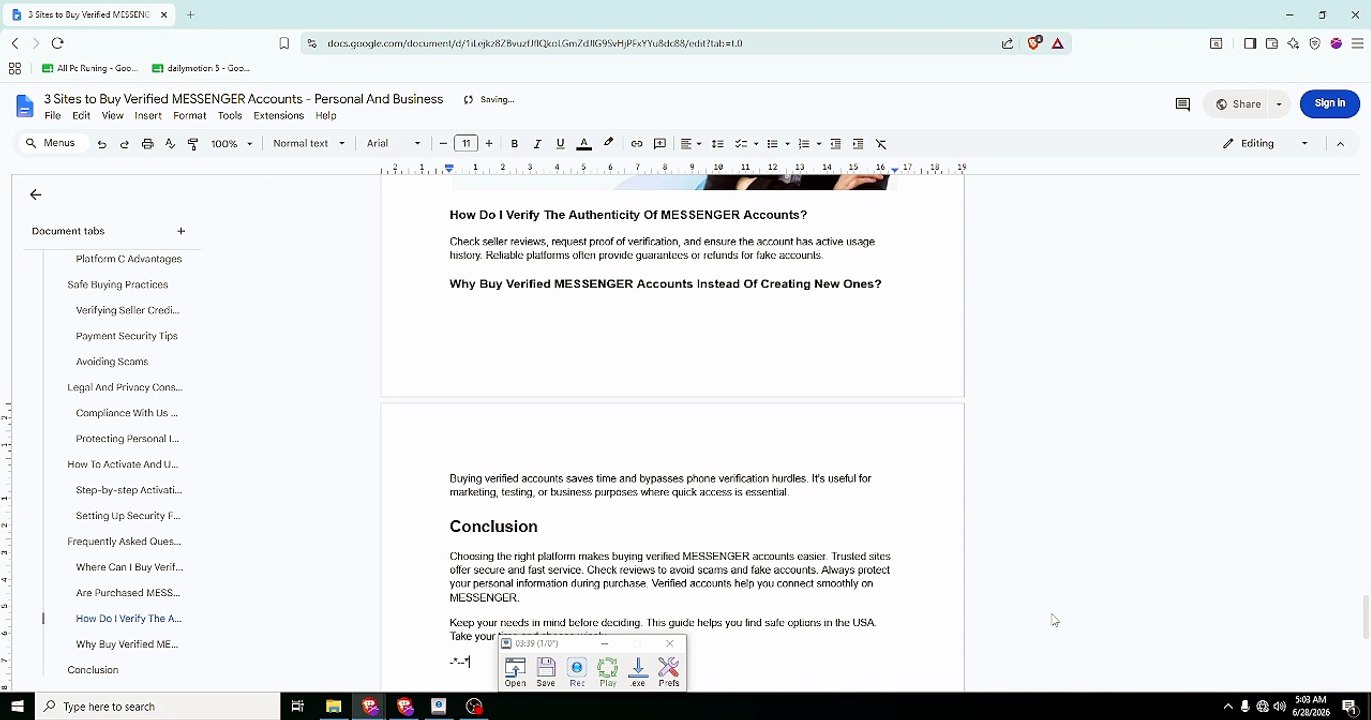Open the Insert menu

click(x=148, y=116)
